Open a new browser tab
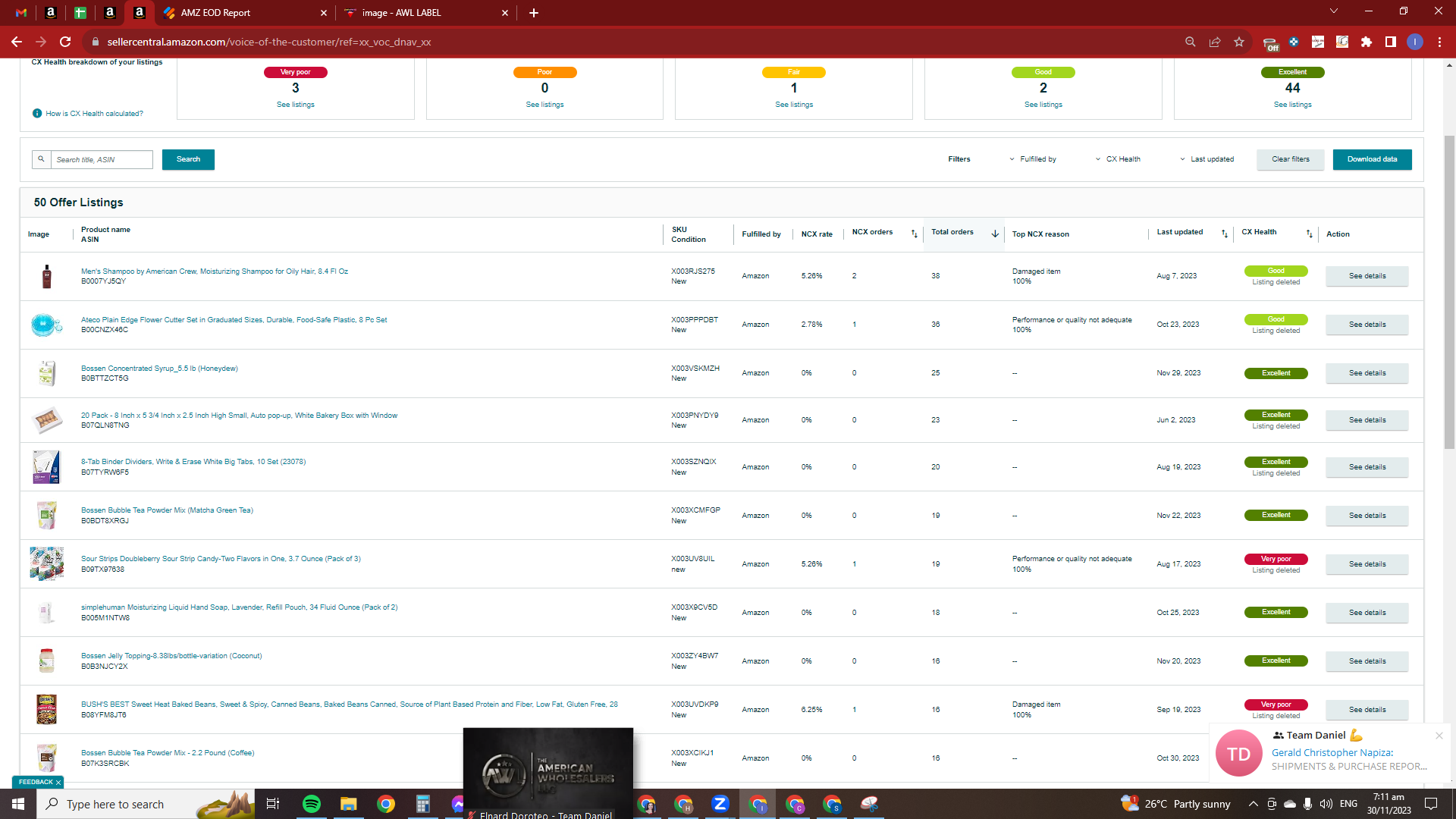This screenshot has height=819, width=1456. (534, 13)
